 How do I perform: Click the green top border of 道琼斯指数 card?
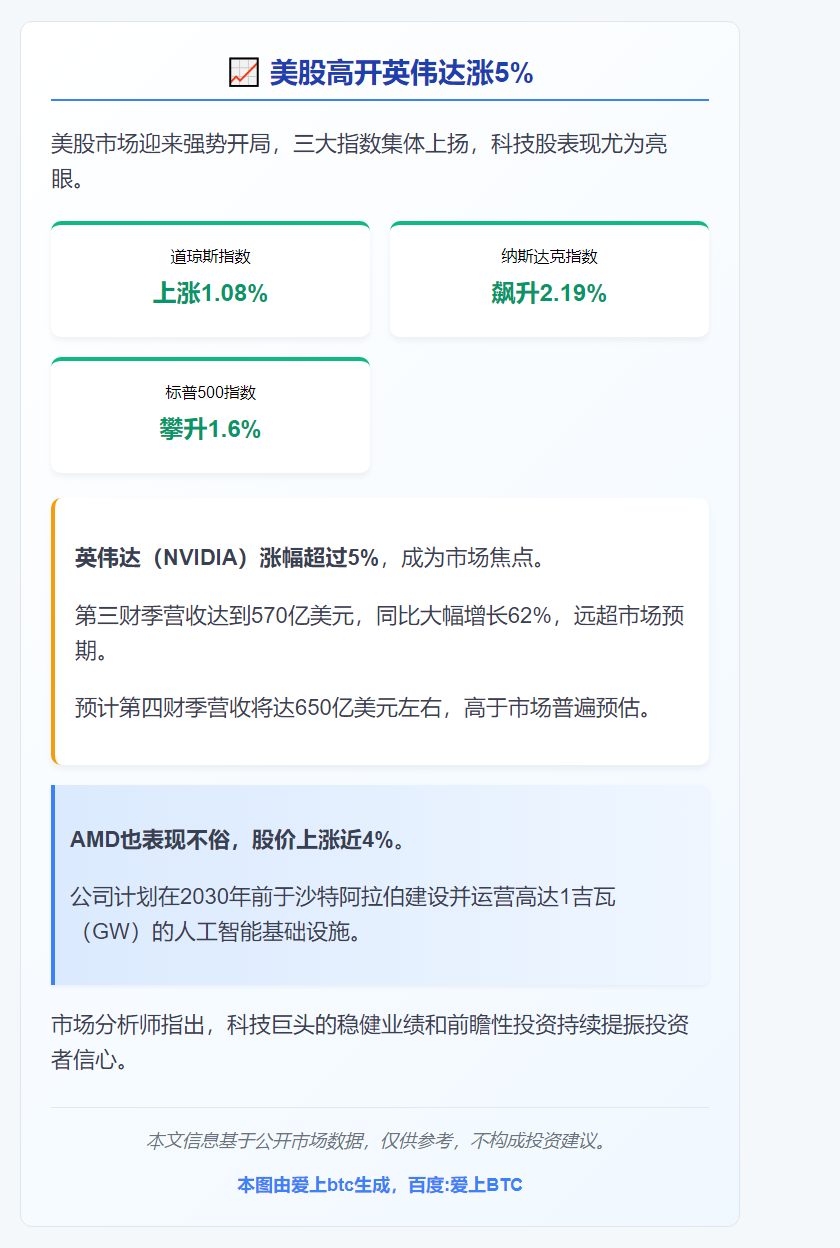pos(210,224)
